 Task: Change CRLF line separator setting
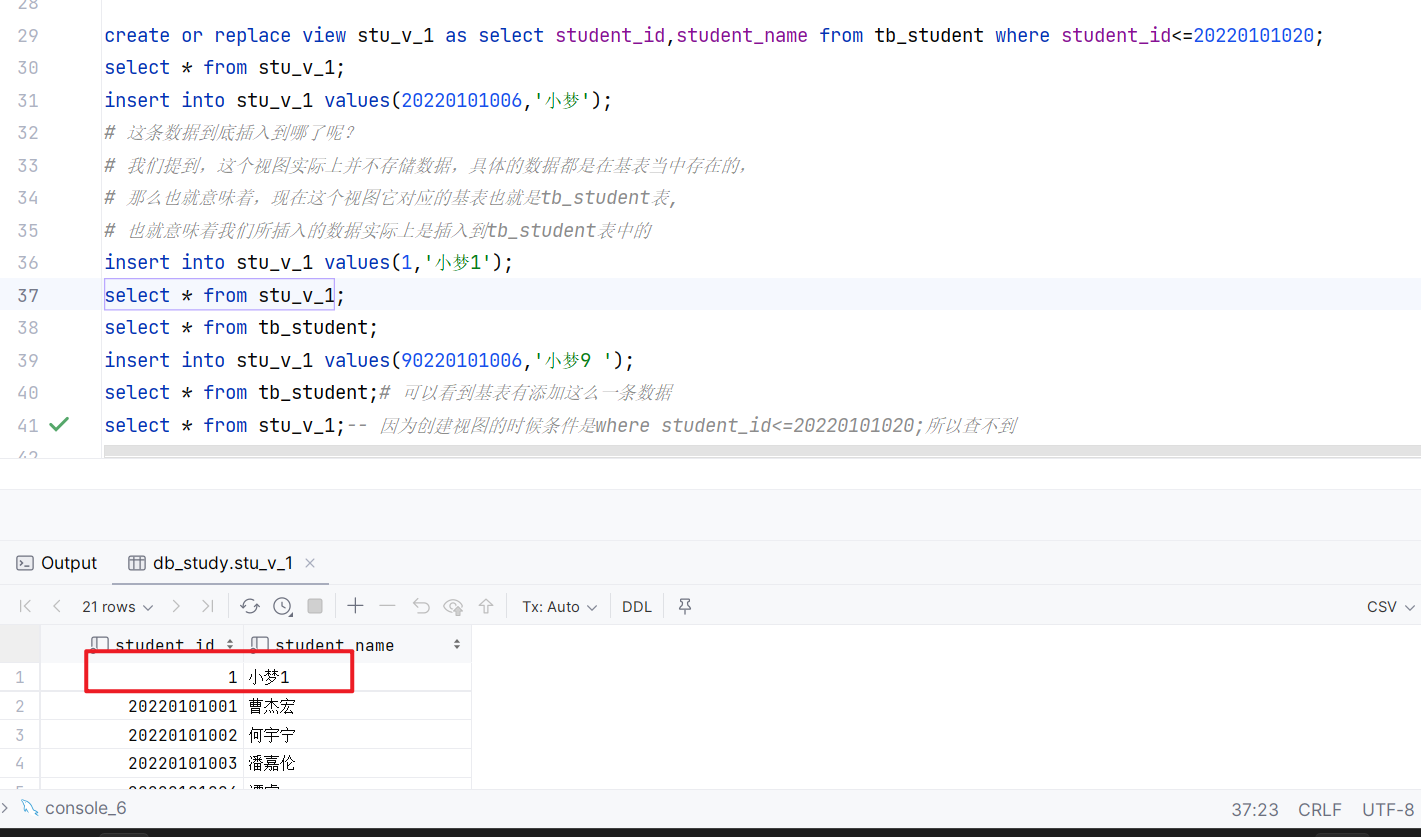pos(1320,809)
